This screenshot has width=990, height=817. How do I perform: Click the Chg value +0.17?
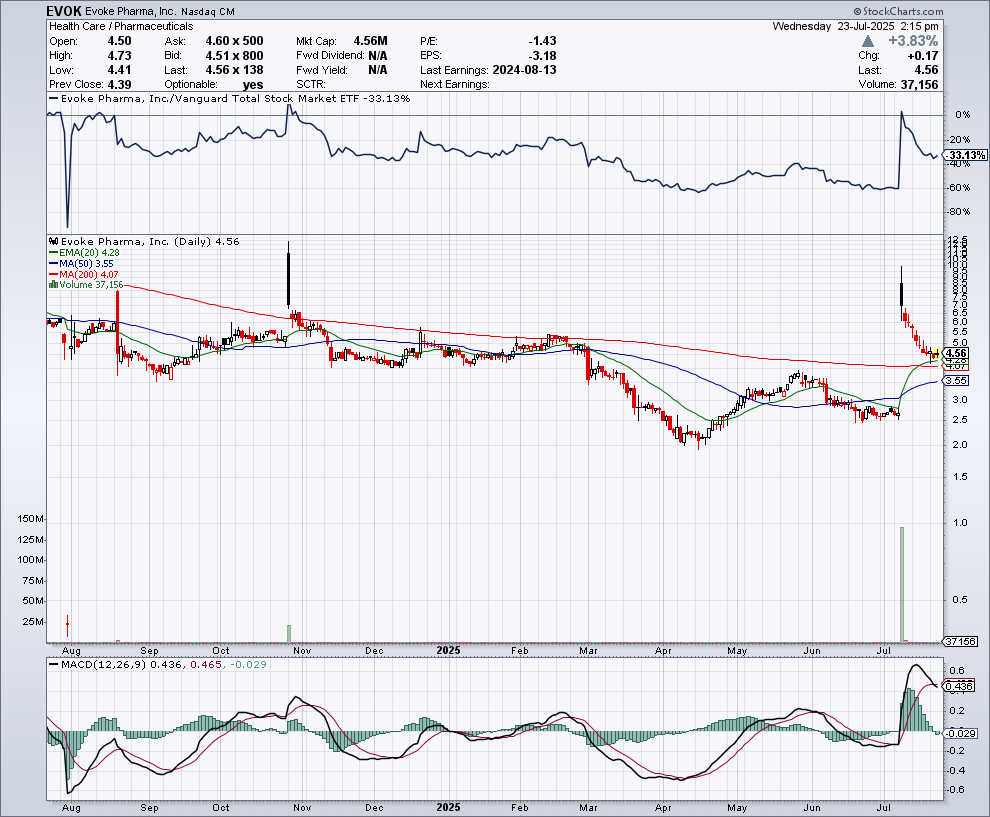click(922, 56)
